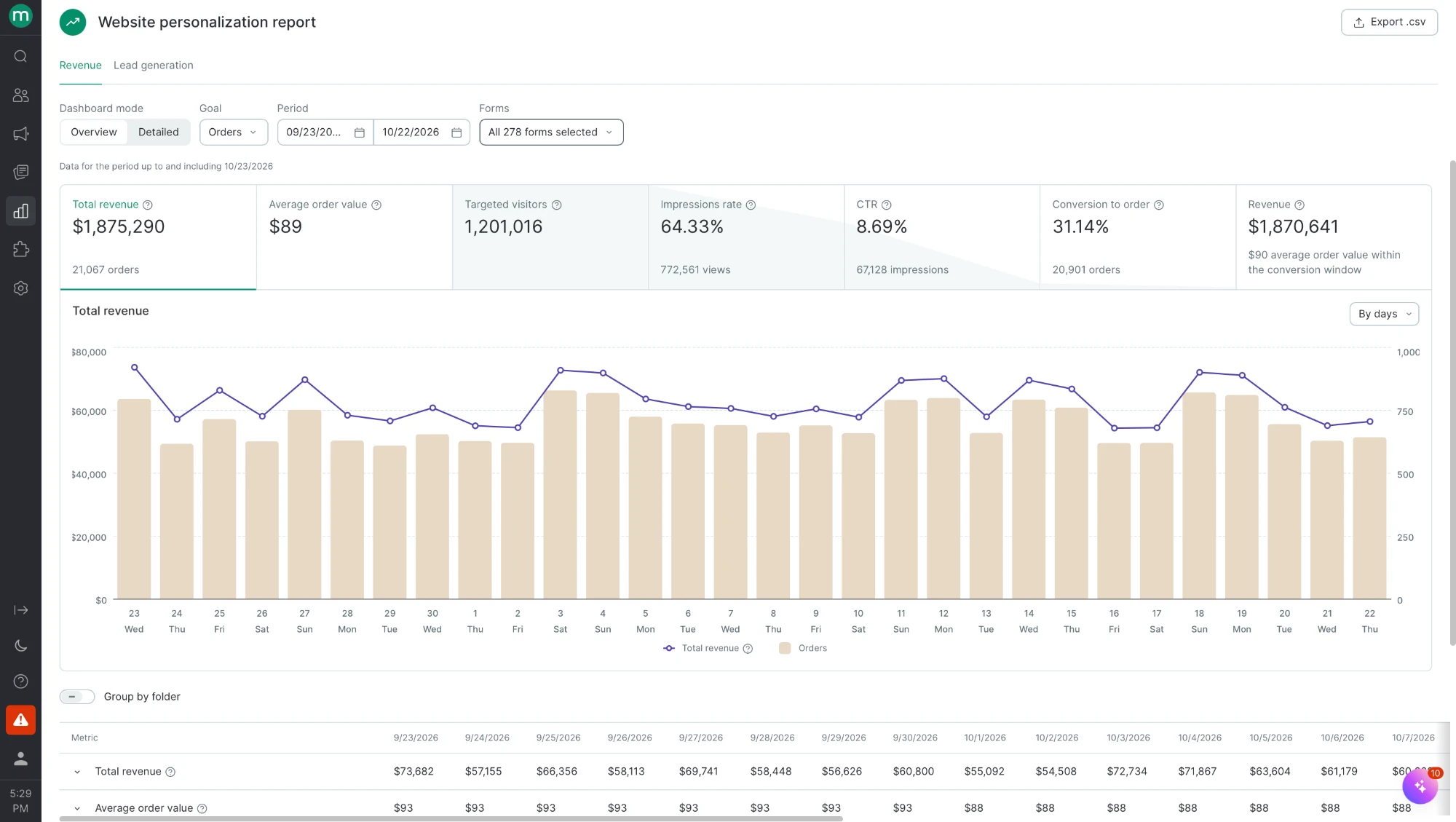The height and width of the screenshot is (822, 1456).
Task: Click the green m logo at top
Action: pos(20,15)
